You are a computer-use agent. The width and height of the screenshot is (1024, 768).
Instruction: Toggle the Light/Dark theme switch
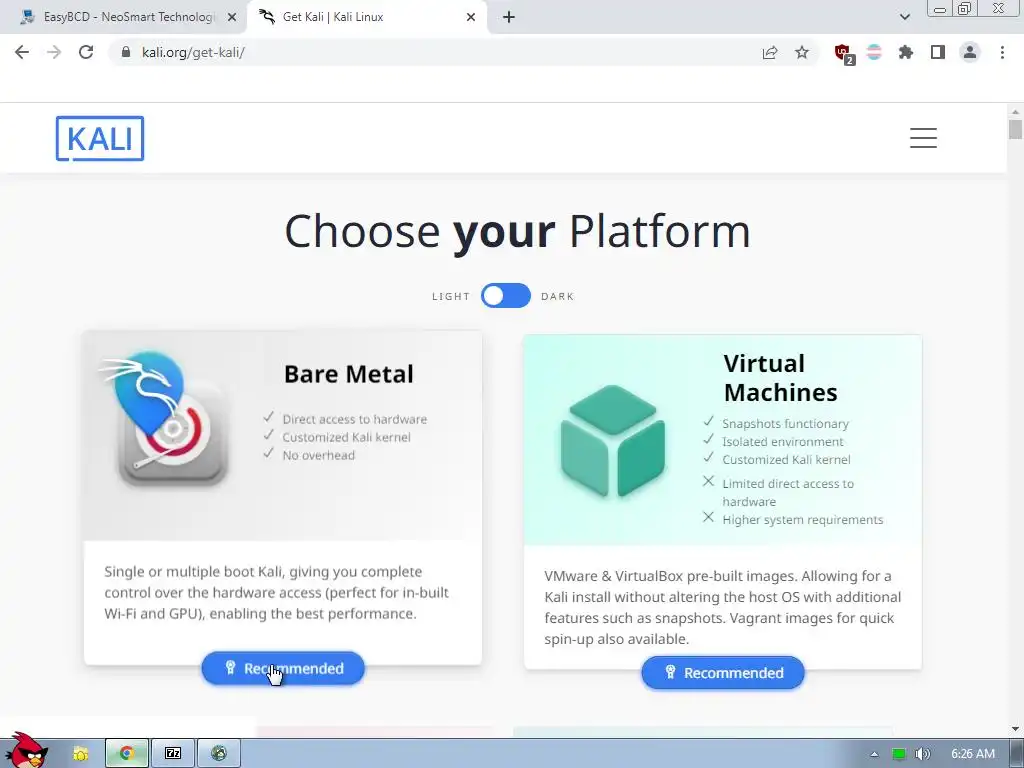tap(505, 296)
